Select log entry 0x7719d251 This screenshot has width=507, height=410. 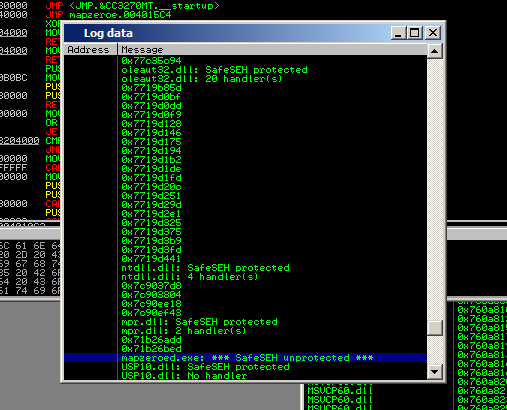[x=151, y=196]
